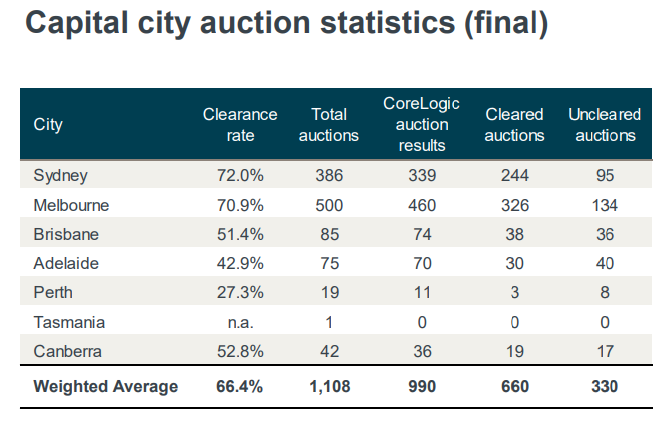Screen dimensions: 665x422
Task: Click the Tasmania row label
Action: (69, 323)
